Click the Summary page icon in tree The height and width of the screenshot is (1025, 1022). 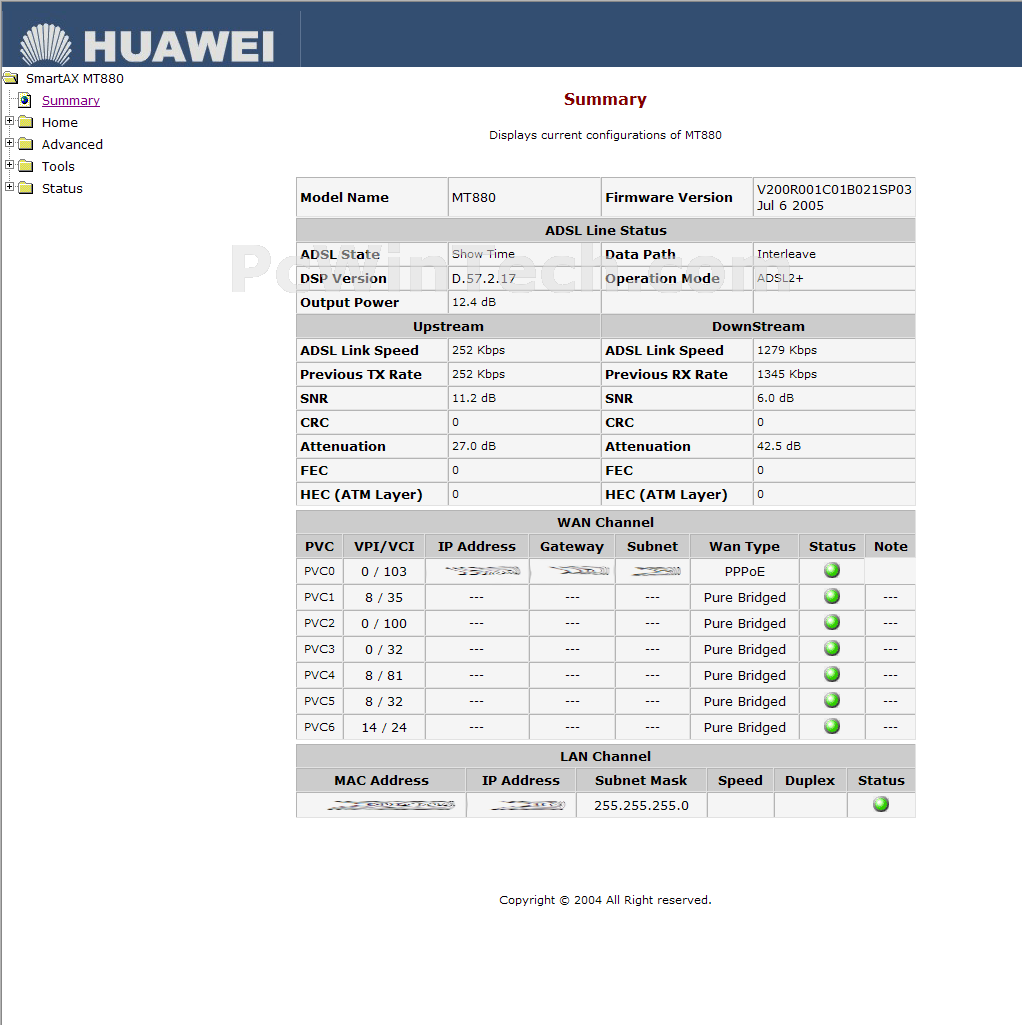25,100
